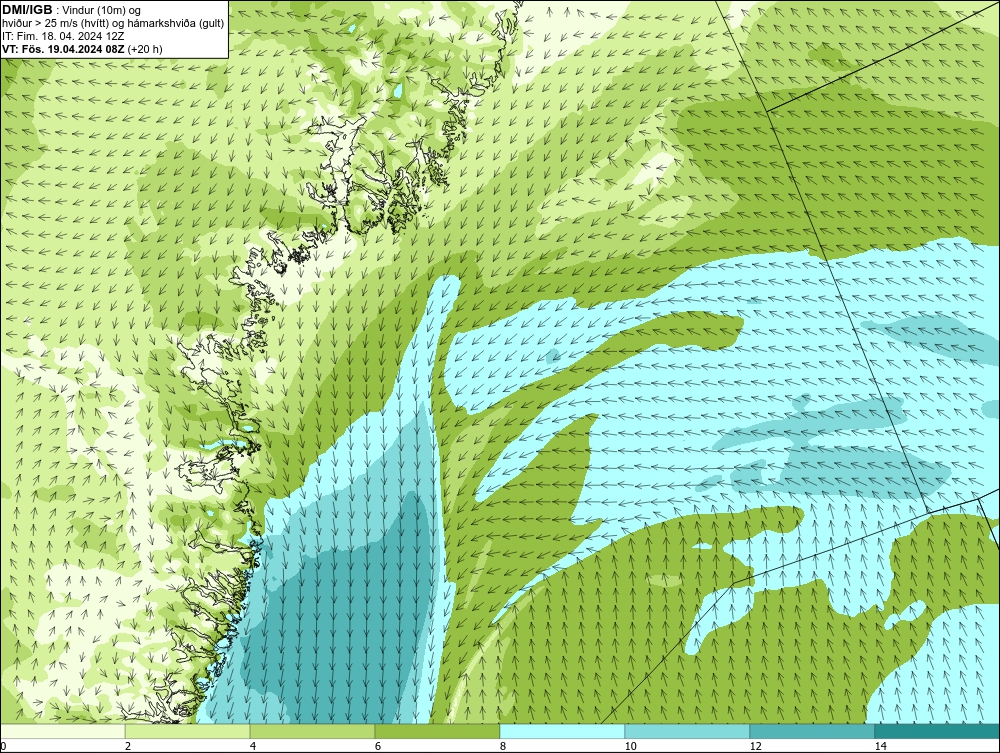Click the initial time 'IT: Fim. 18. 04. 2024 12Z'
This screenshot has width=1000, height=753.
point(63,36)
